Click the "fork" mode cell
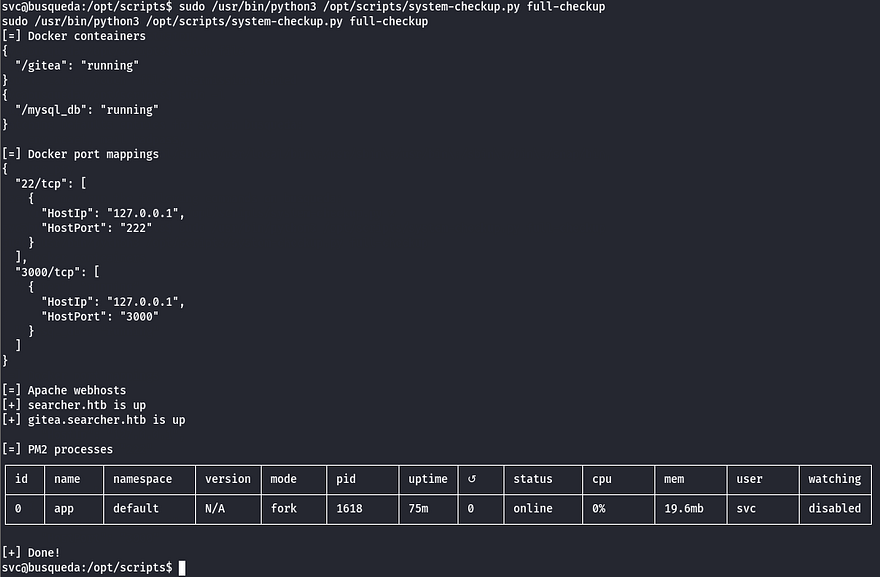 [x=284, y=508]
